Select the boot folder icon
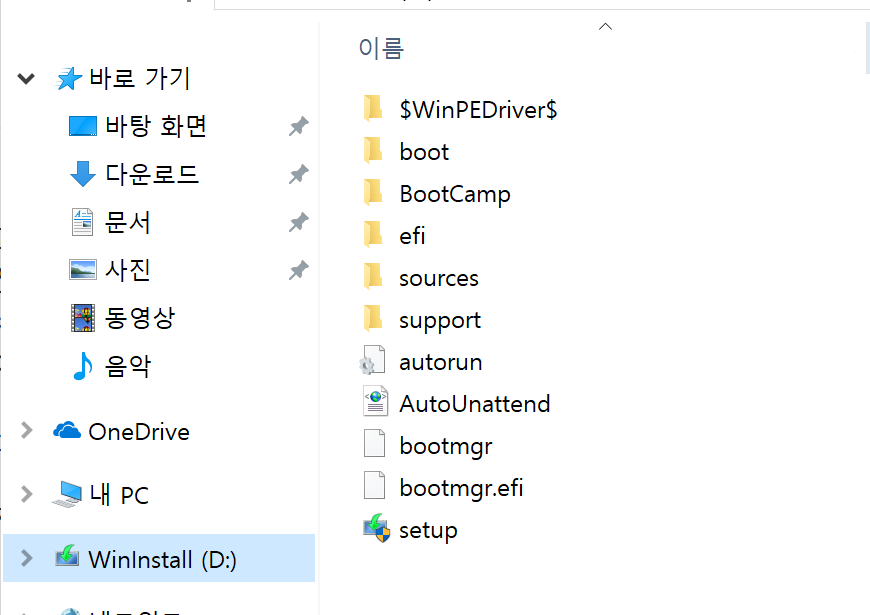 (x=373, y=150)
